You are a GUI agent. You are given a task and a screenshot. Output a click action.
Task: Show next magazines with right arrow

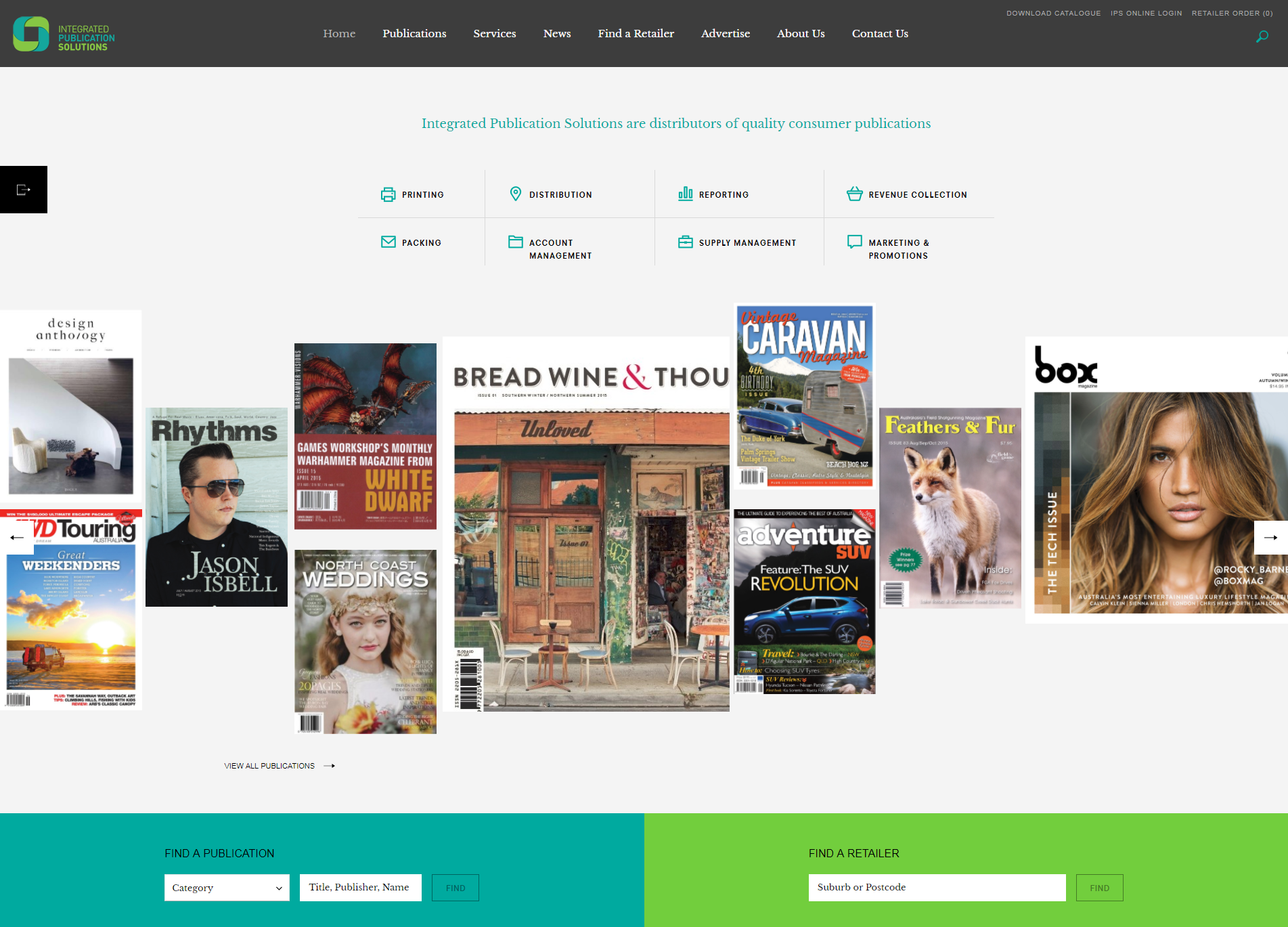[x=1271, y=538]
